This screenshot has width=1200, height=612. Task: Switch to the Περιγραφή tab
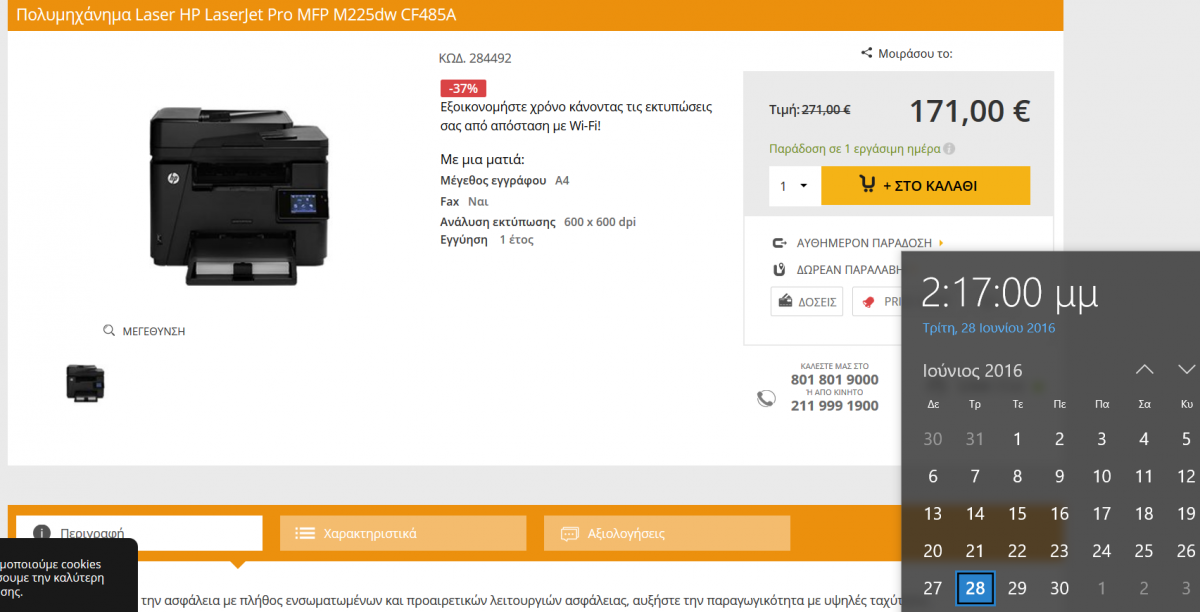coord(139,533)
